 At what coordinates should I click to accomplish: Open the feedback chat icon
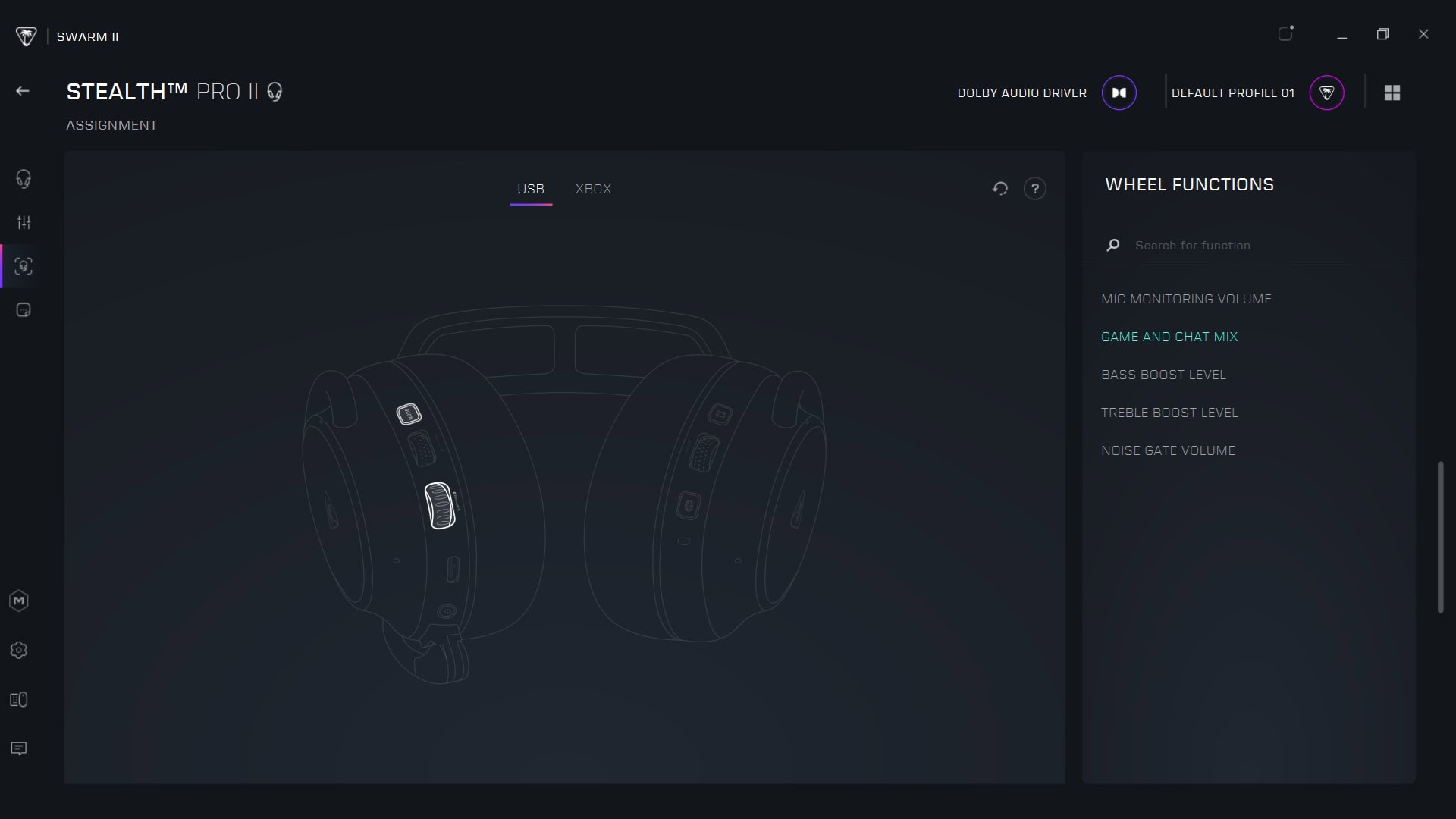tap(19, 749)
